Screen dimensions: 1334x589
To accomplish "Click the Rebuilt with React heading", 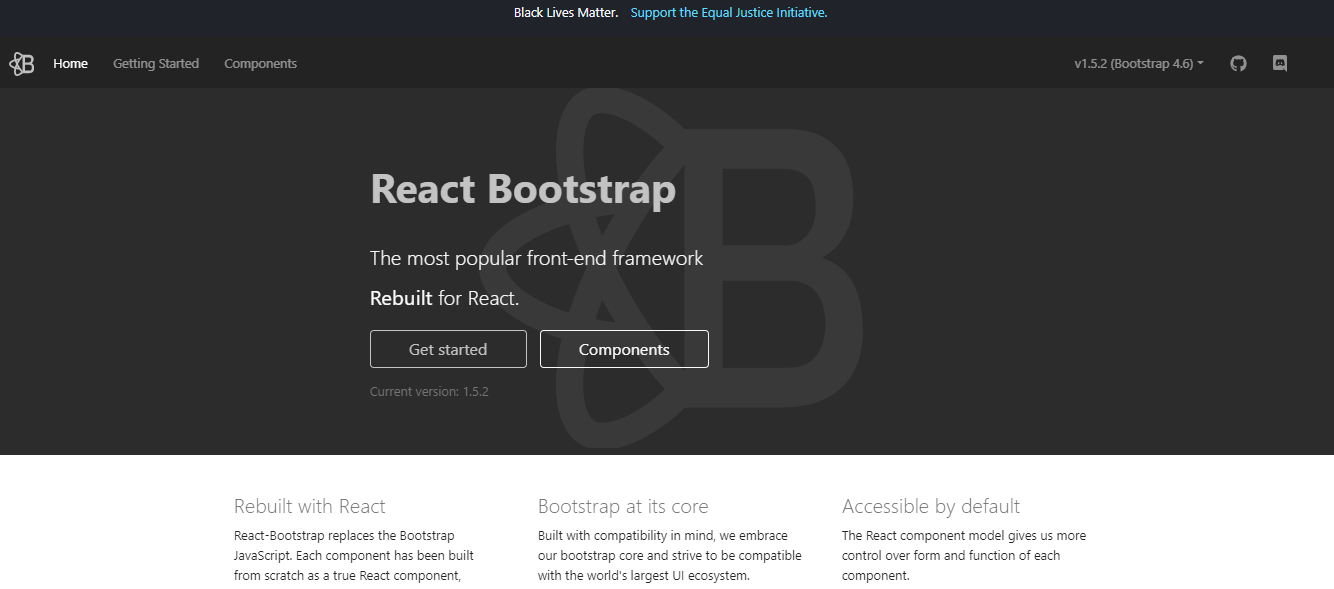I will [309, 506].
